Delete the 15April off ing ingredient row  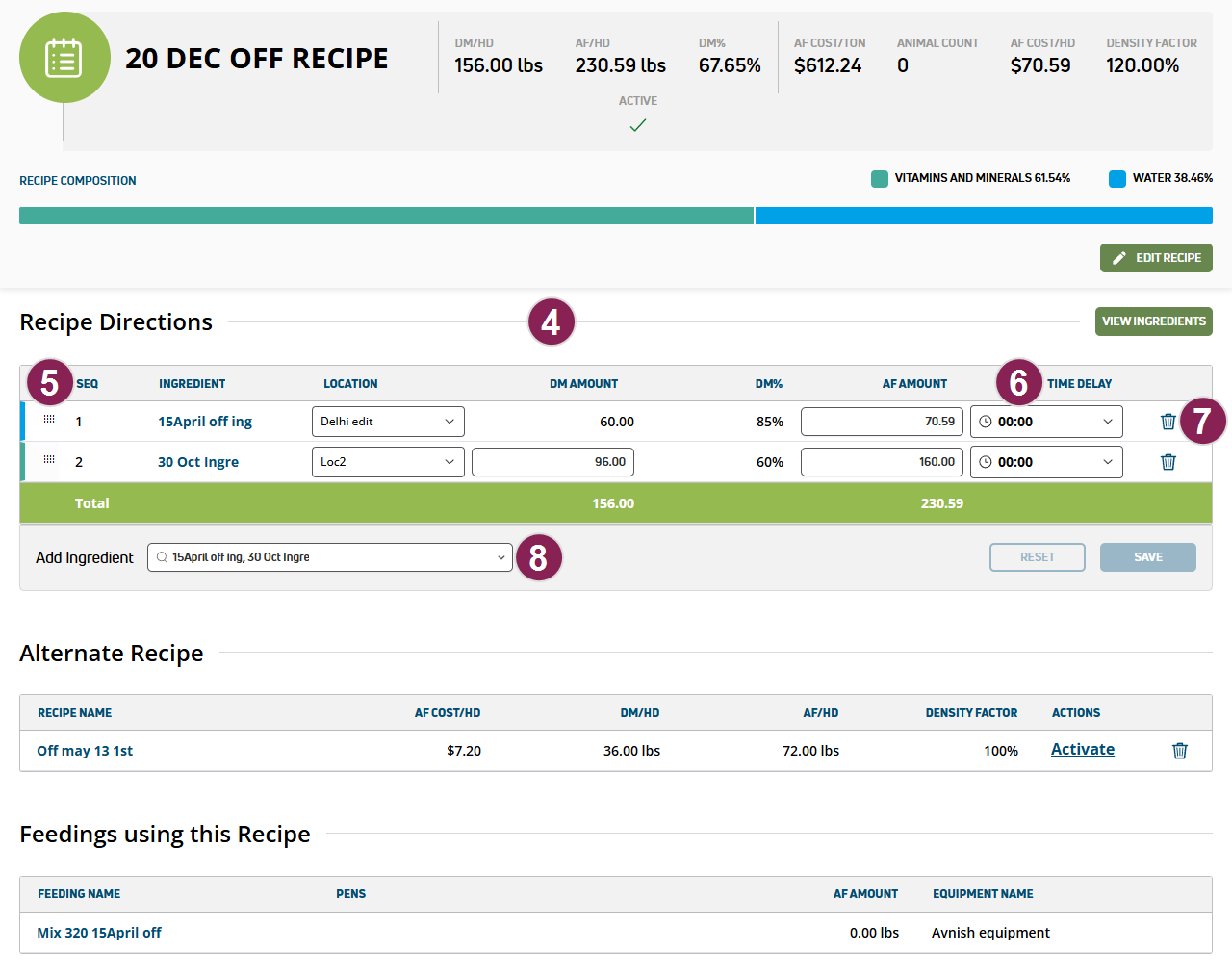[1168, 422]
